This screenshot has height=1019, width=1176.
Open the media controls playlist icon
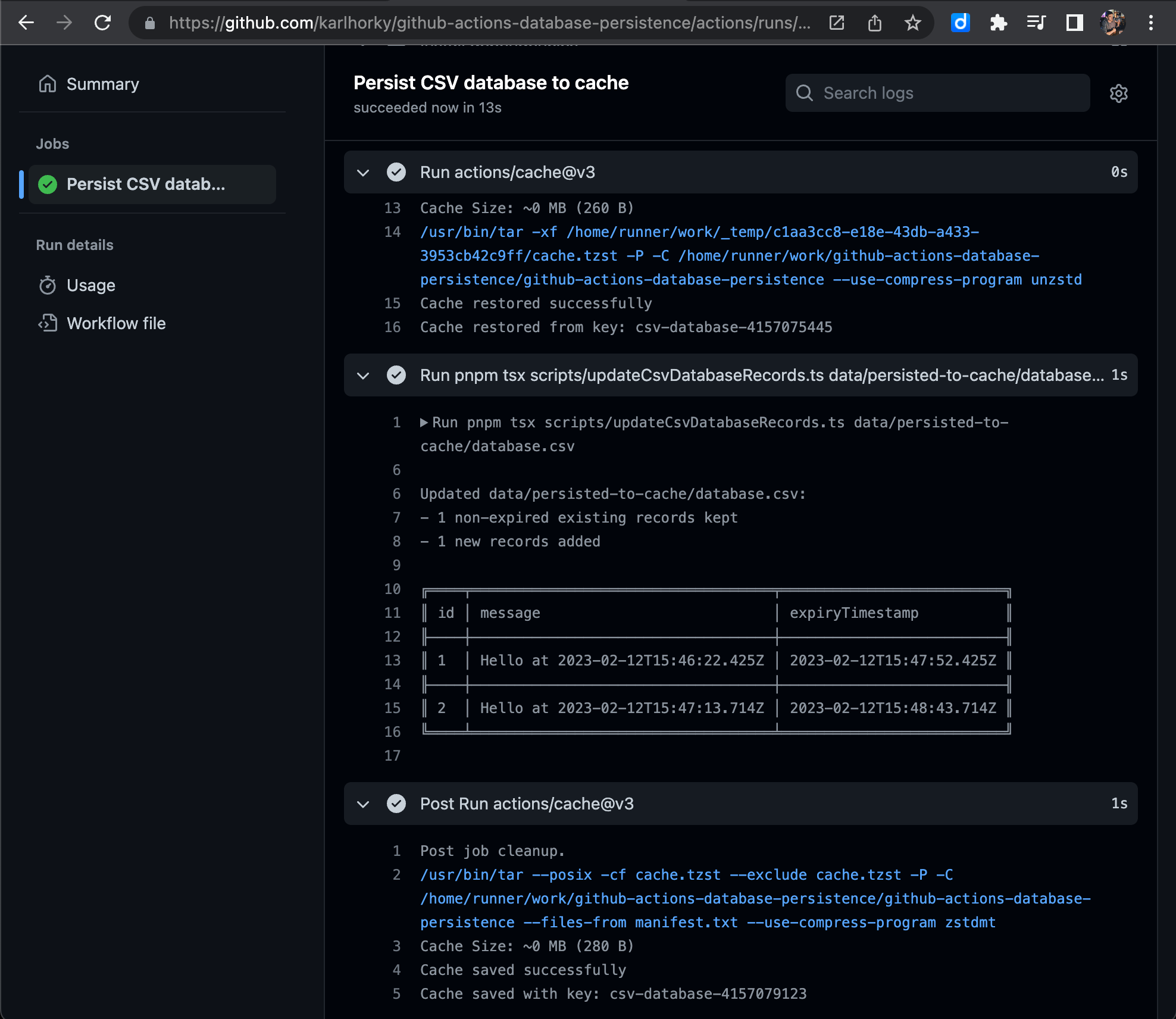(x=1036, y=23)
